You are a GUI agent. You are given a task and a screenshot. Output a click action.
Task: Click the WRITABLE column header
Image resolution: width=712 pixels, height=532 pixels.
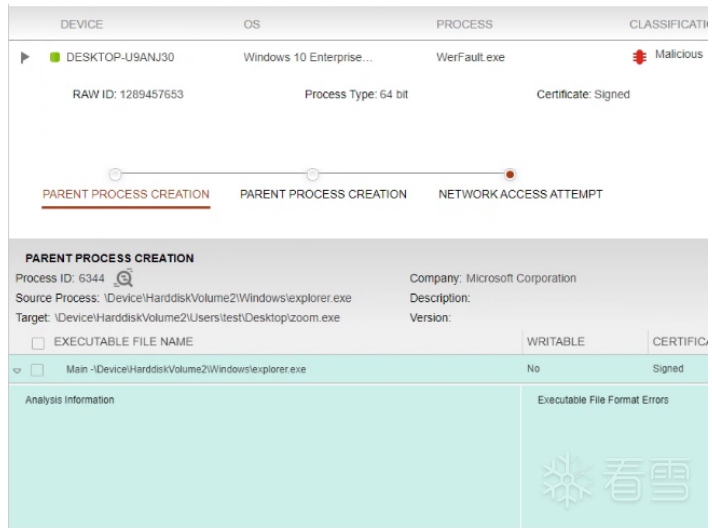(555, 341)
